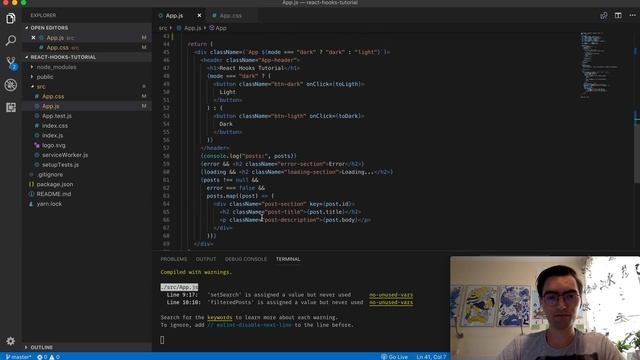Screen dimensions: 640x360
Task: Open index.js file
Action: (x=52, y=136)
